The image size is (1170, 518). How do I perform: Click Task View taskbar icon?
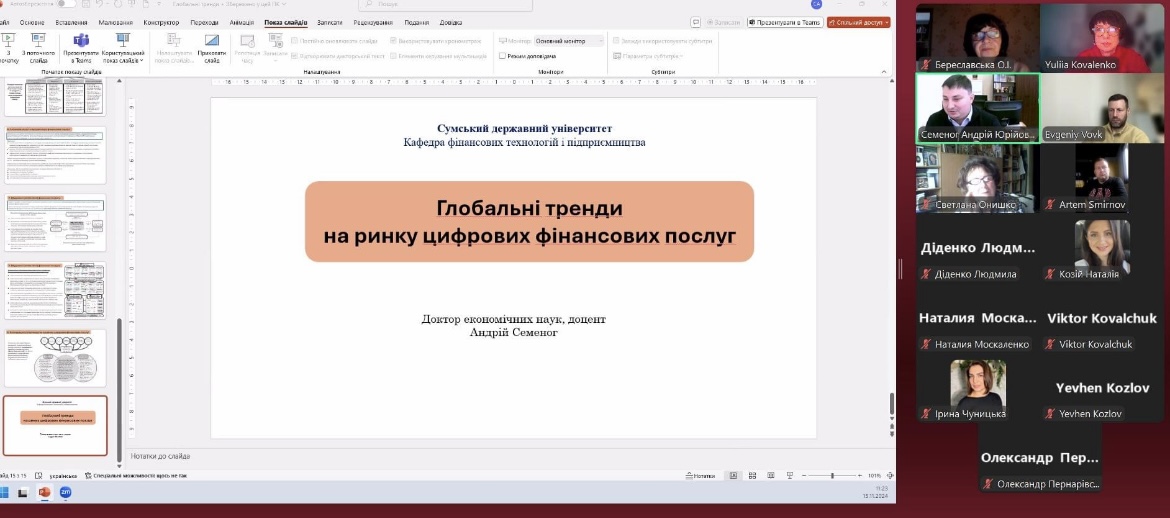point(23,493)
